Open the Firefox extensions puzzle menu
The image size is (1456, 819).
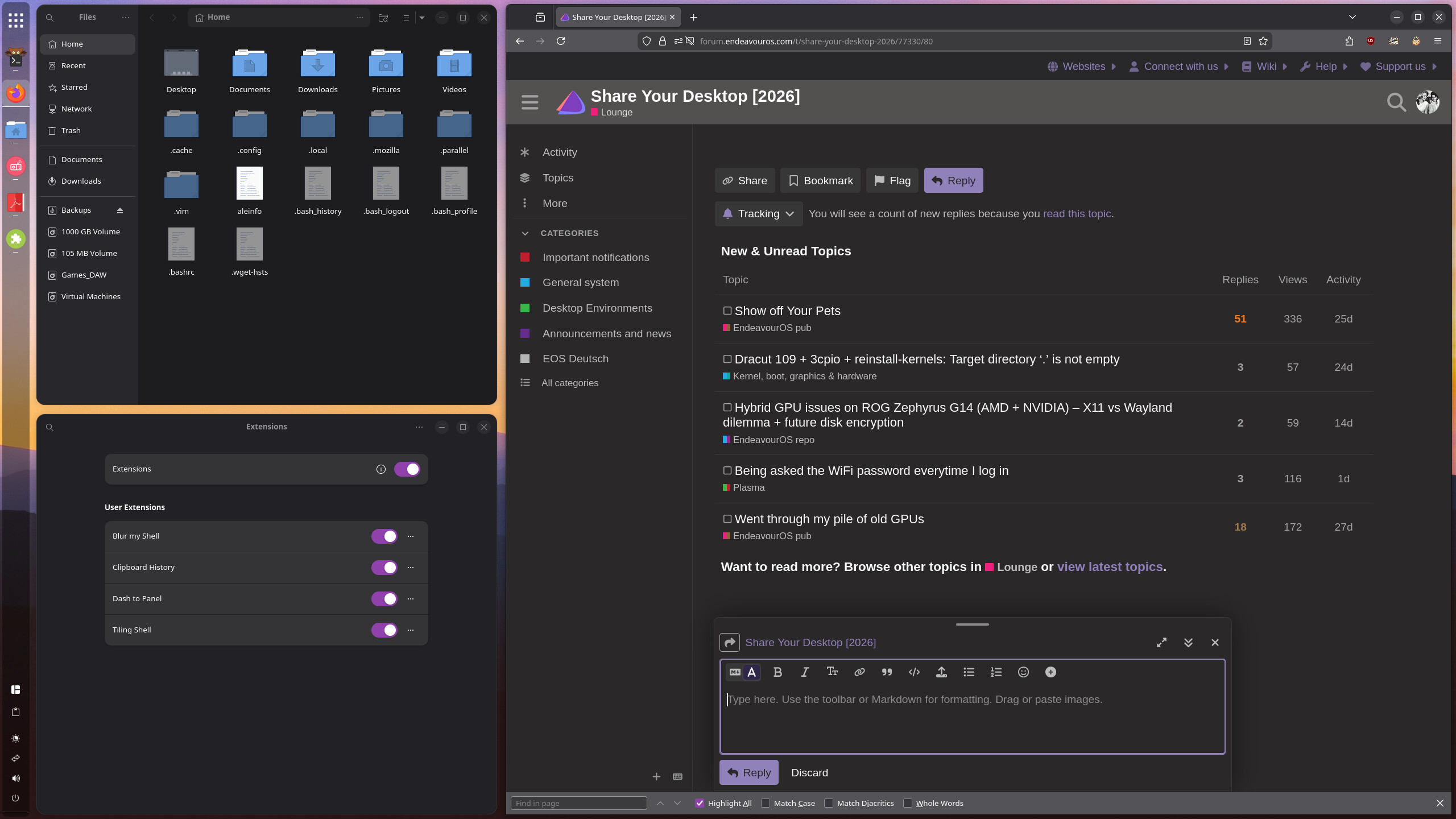[x=1349, y=41]
